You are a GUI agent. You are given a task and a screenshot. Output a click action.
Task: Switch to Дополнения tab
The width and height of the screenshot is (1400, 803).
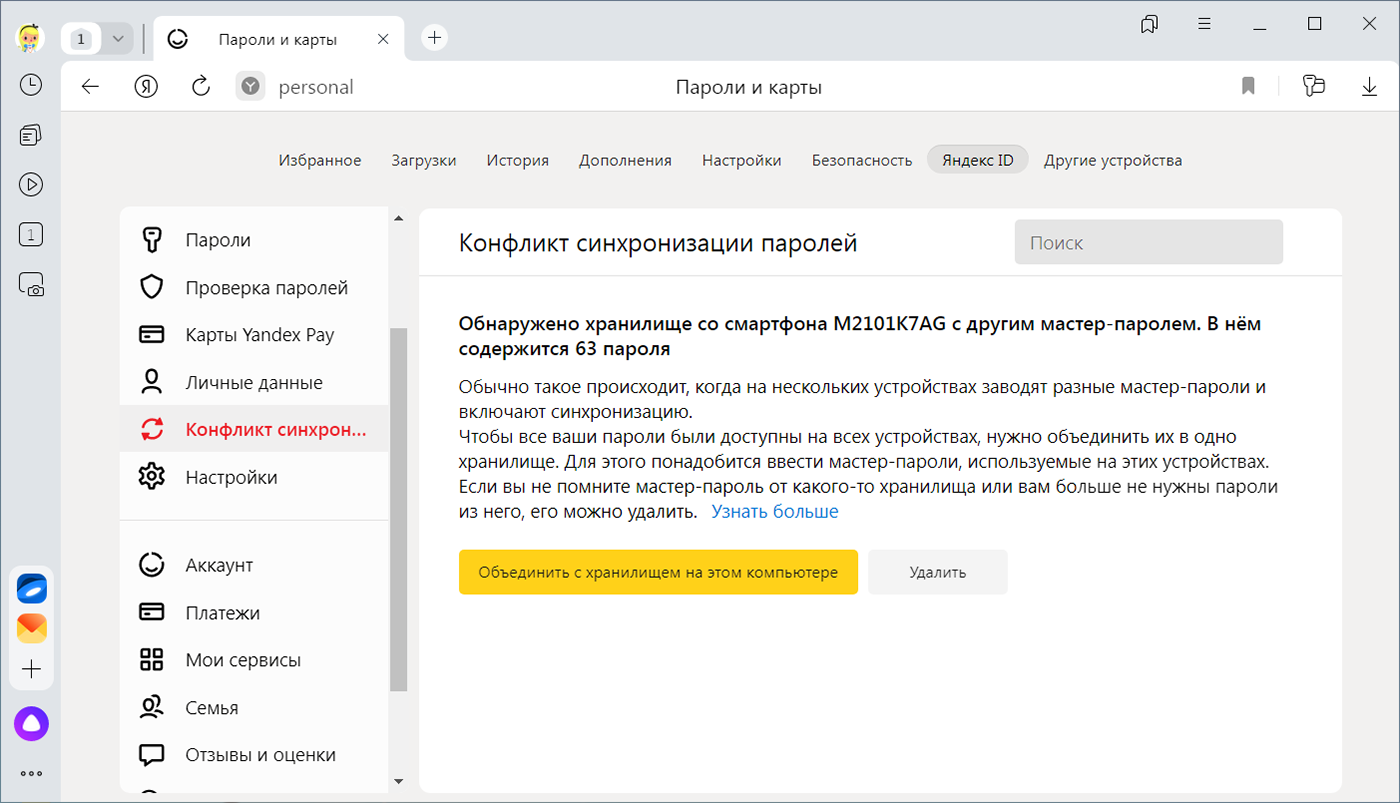(625, 160)
